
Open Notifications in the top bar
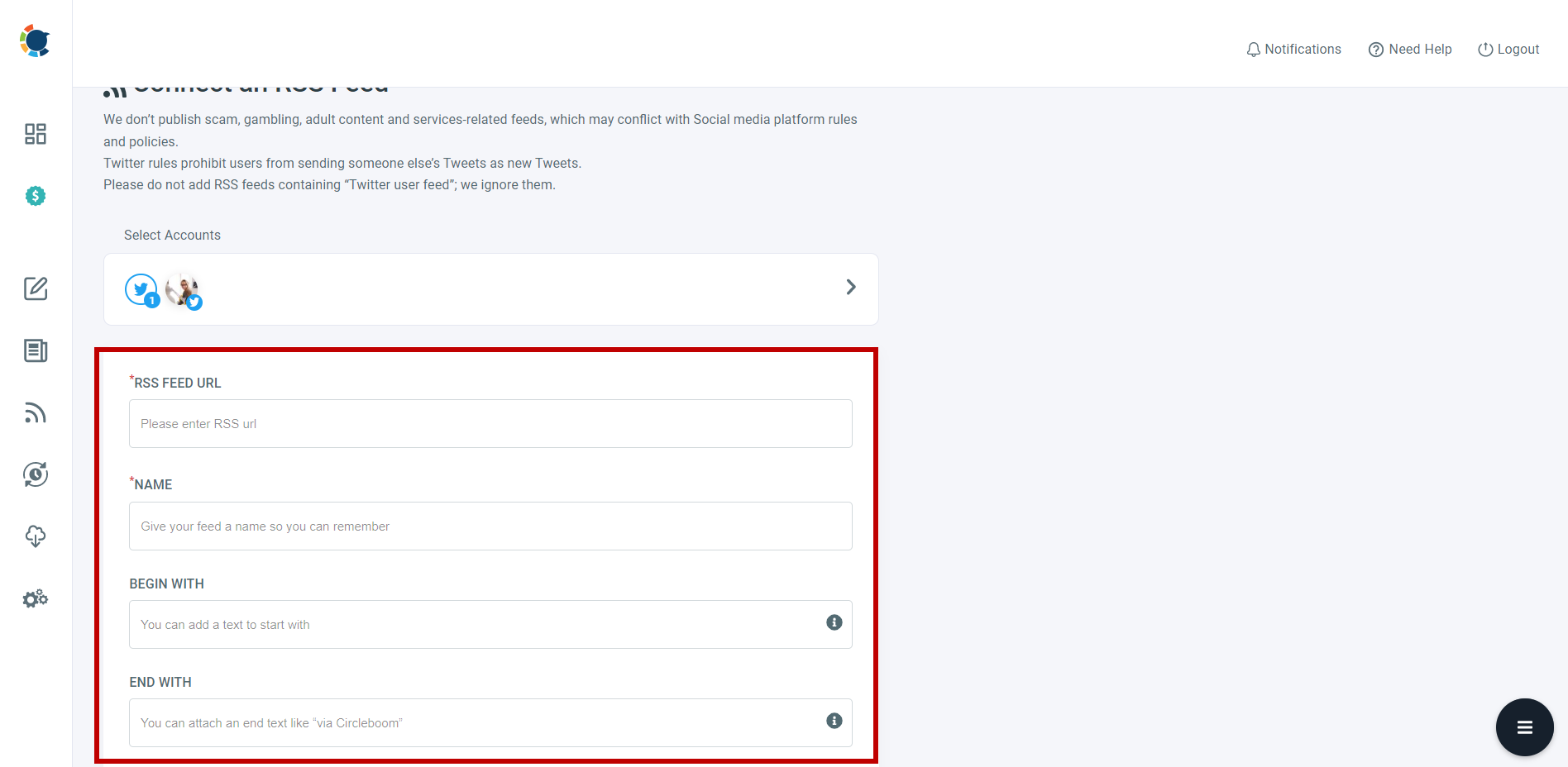coord(1293,50)
